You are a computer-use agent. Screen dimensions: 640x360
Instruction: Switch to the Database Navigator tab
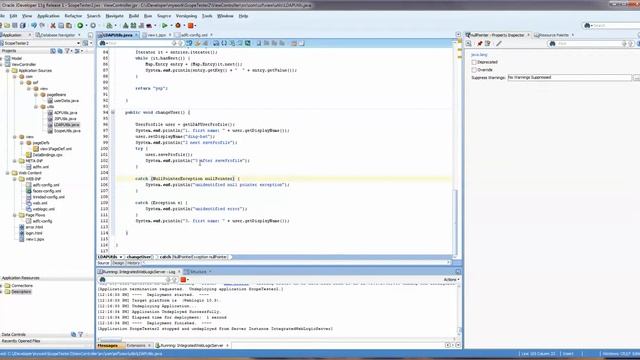click(58, 35)
